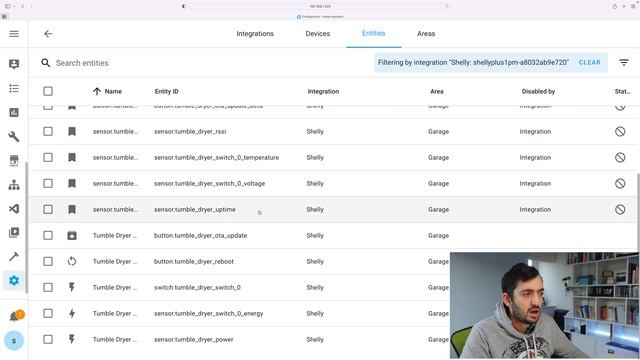
Task: Sort by the Integration column header
Action: tap(323, 91)
